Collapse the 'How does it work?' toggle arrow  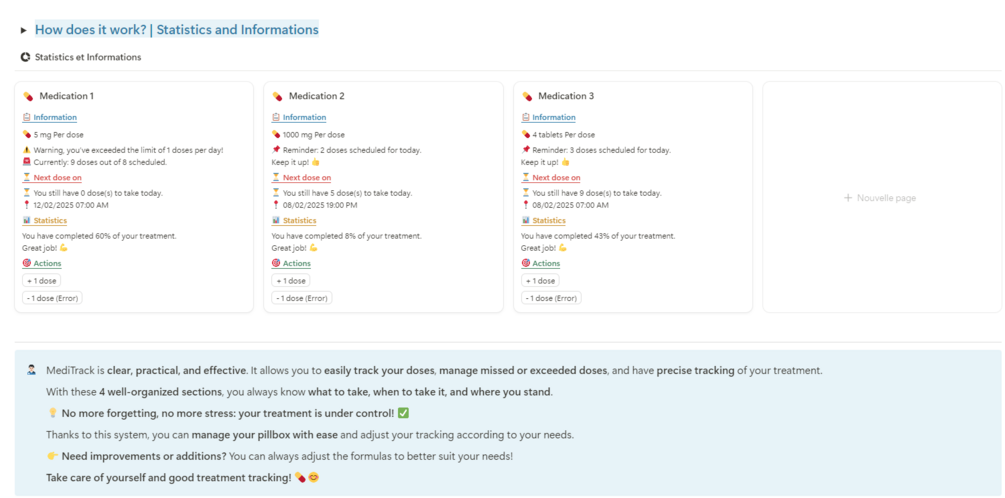(24, 31)
